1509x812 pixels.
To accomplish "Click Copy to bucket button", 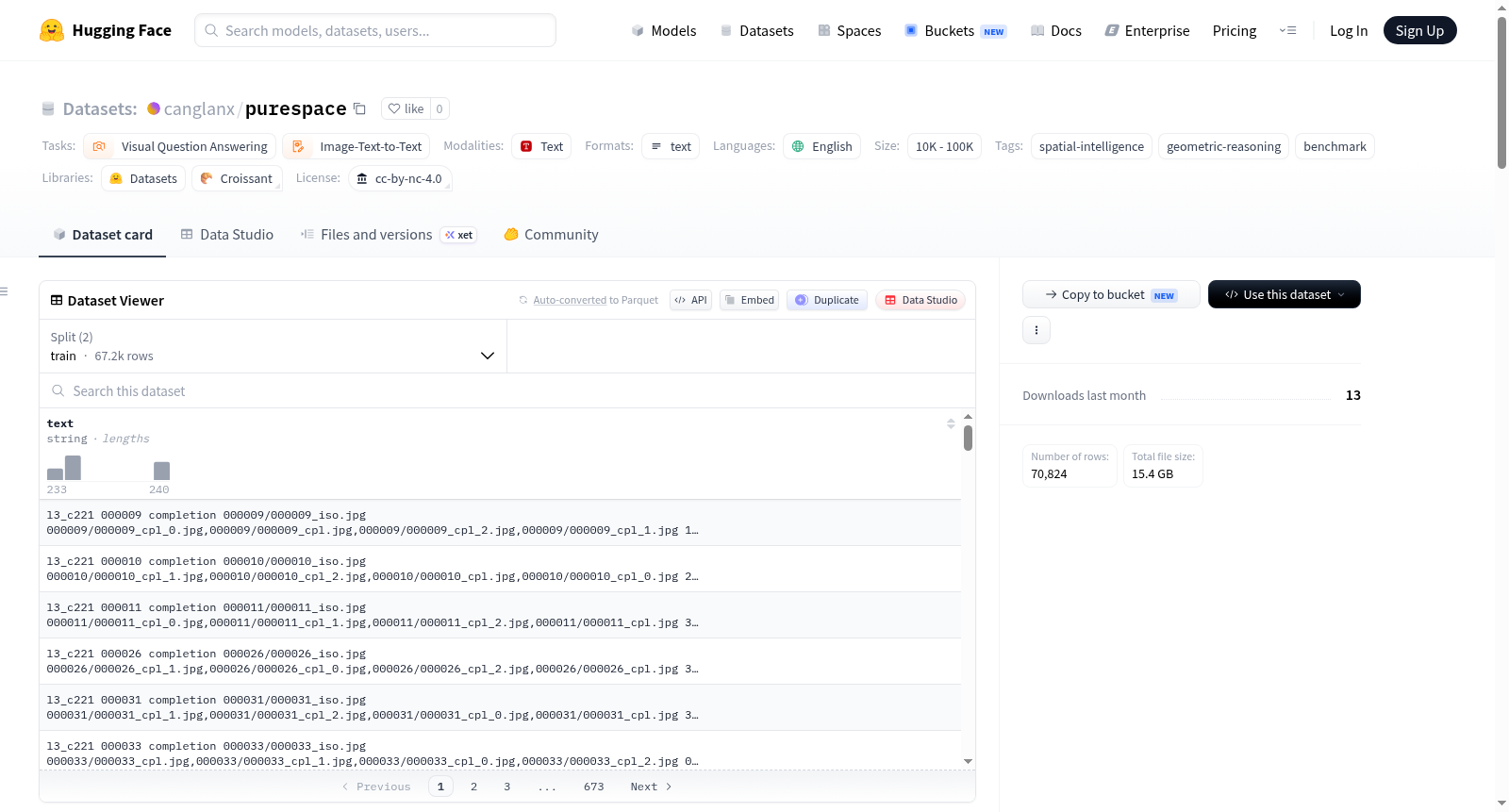I will pos(1111,294).
